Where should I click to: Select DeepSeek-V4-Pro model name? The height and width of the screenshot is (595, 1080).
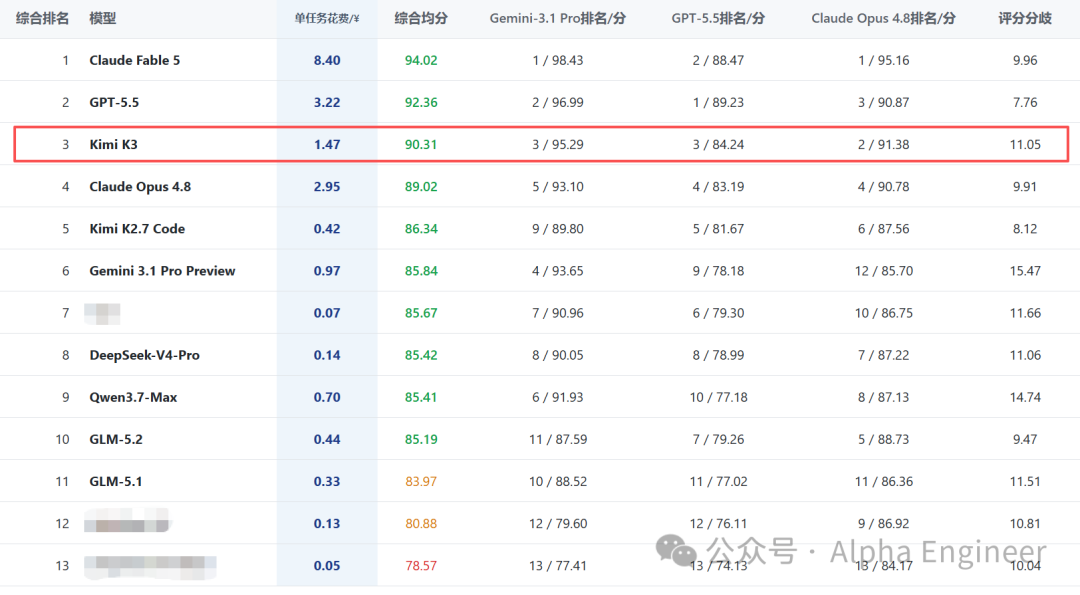click(x=144, y=355)
